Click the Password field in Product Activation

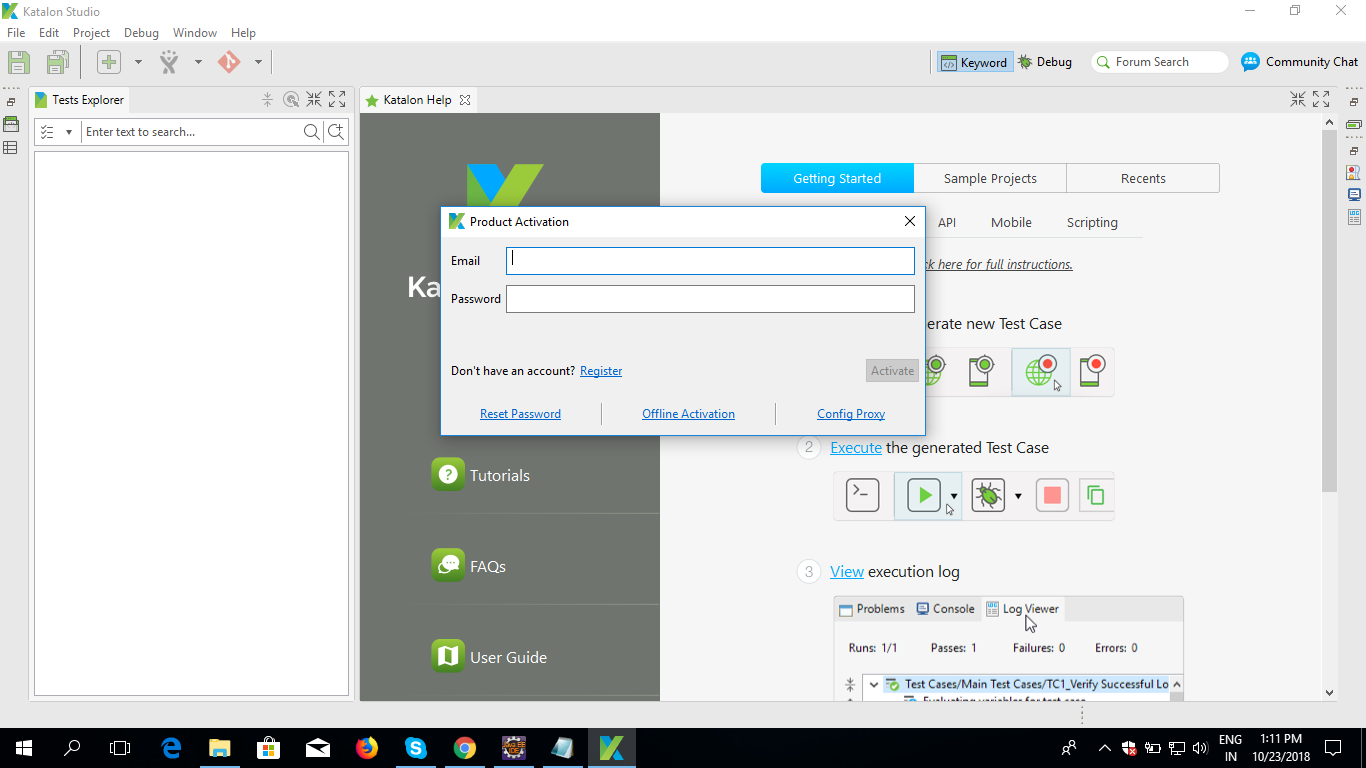pos(710,299)
